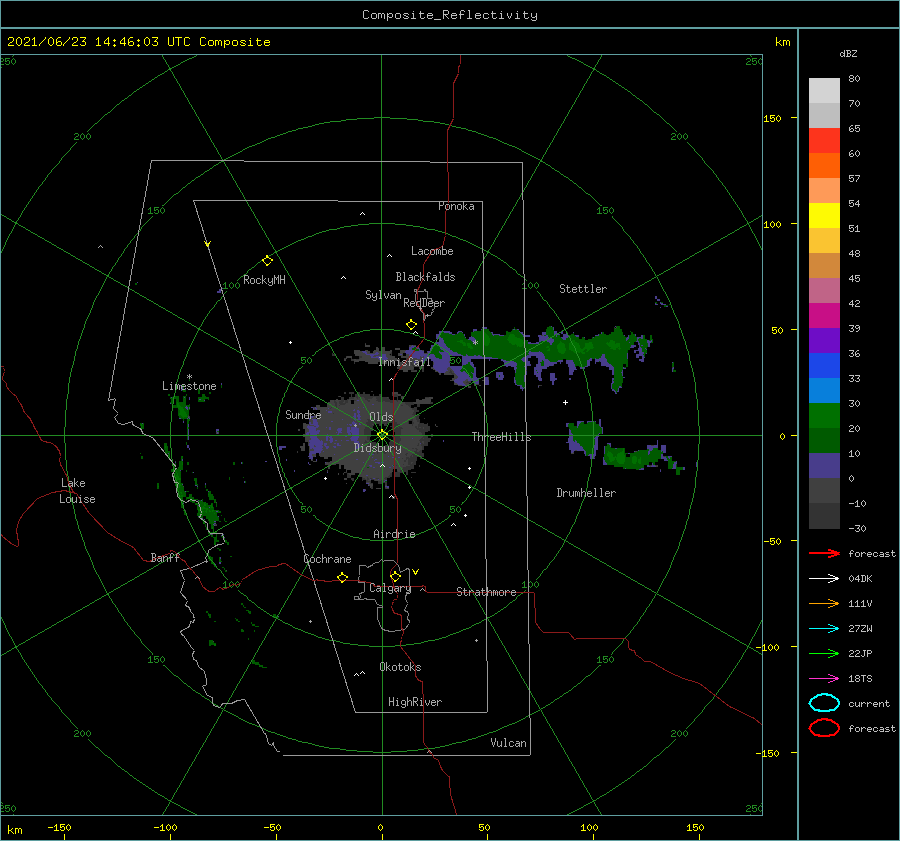Select the Drumheller label
The height and width of the screenshot is (841, 900).
click(x=586, y=493)
